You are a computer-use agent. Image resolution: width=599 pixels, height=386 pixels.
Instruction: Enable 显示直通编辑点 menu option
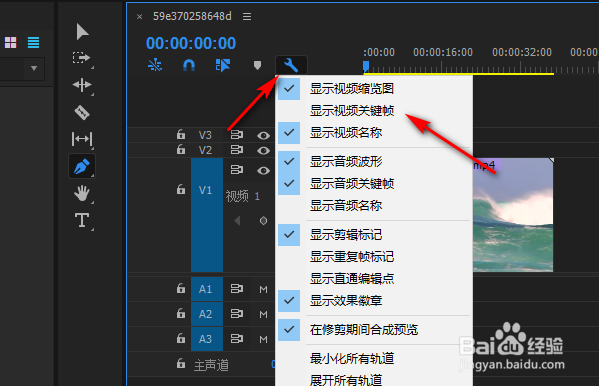tap(374, 279)
